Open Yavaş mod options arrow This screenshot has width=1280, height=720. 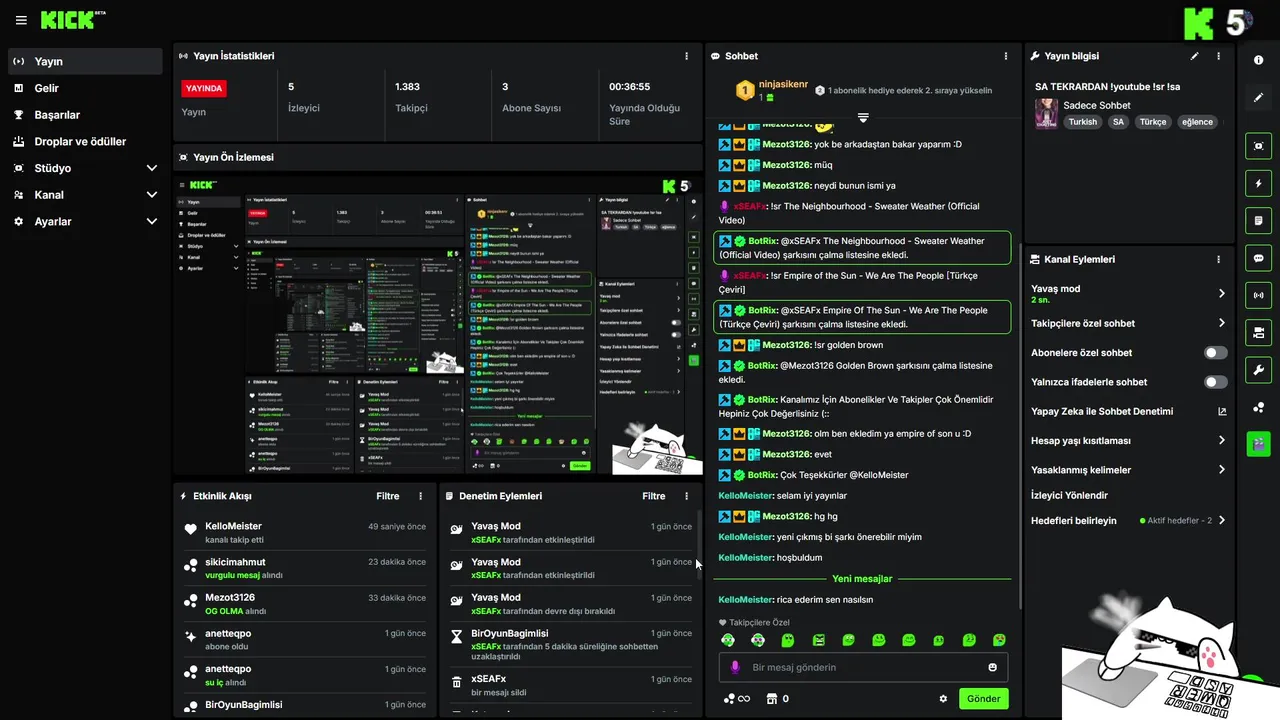(1222, 294)
